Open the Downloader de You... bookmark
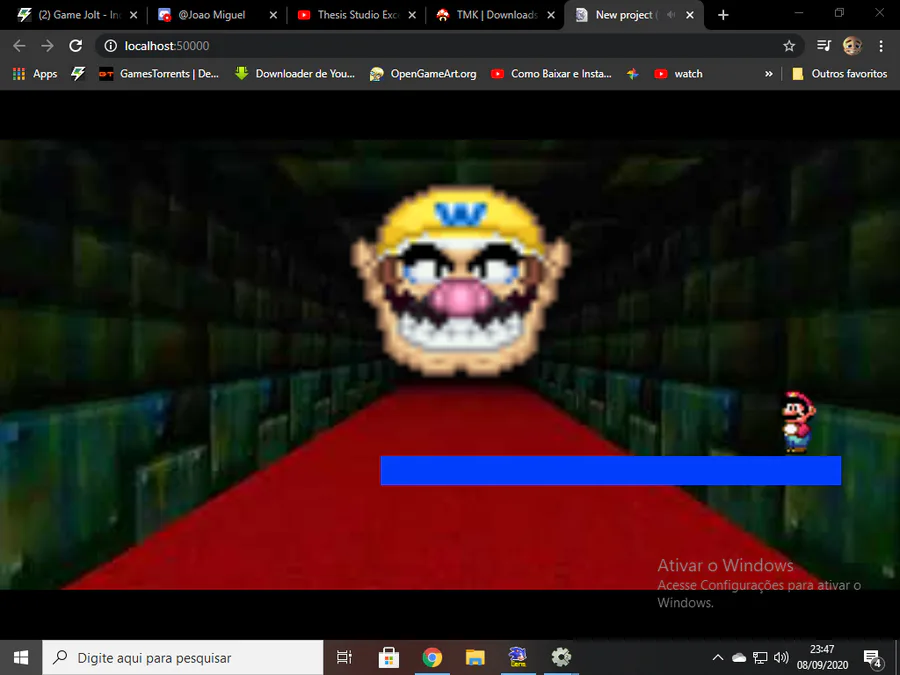The height and width of the screenshot is (675, 900). [295, 73]
